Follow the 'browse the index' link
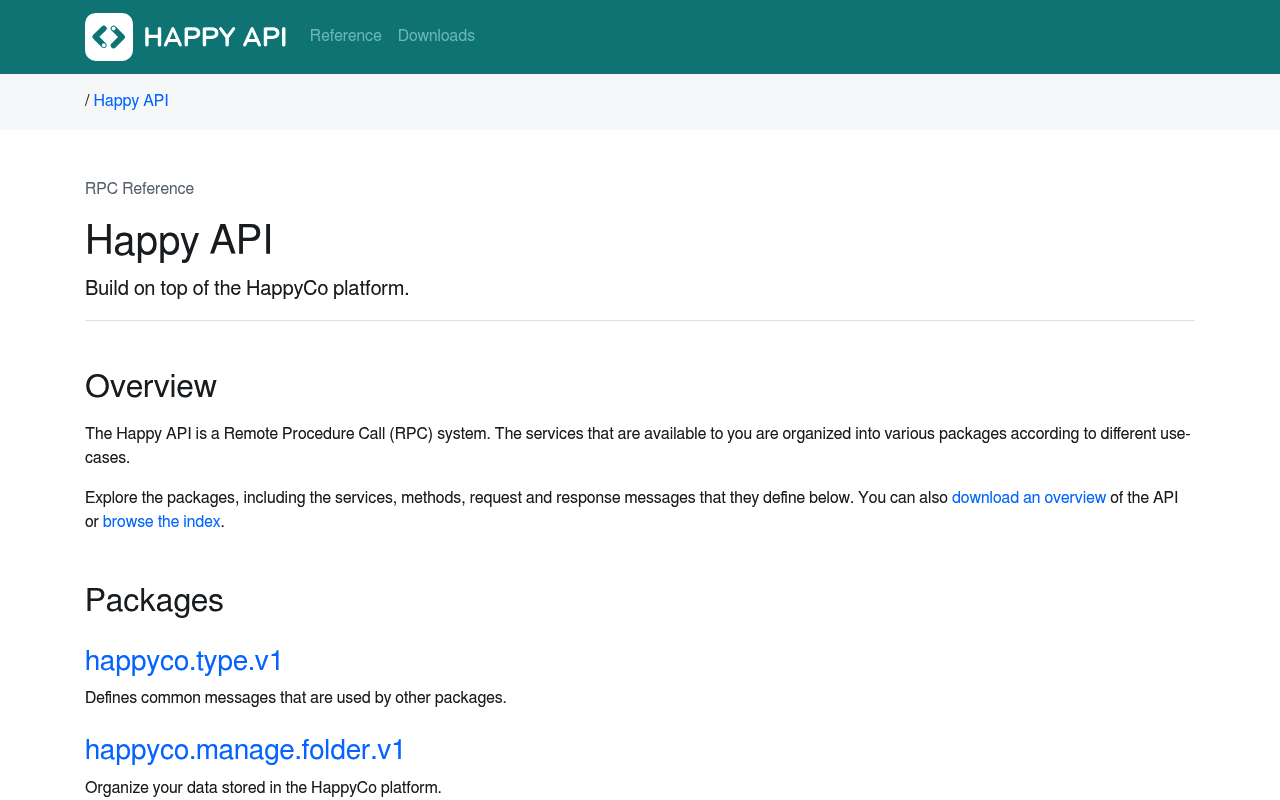 coord(162,522)
